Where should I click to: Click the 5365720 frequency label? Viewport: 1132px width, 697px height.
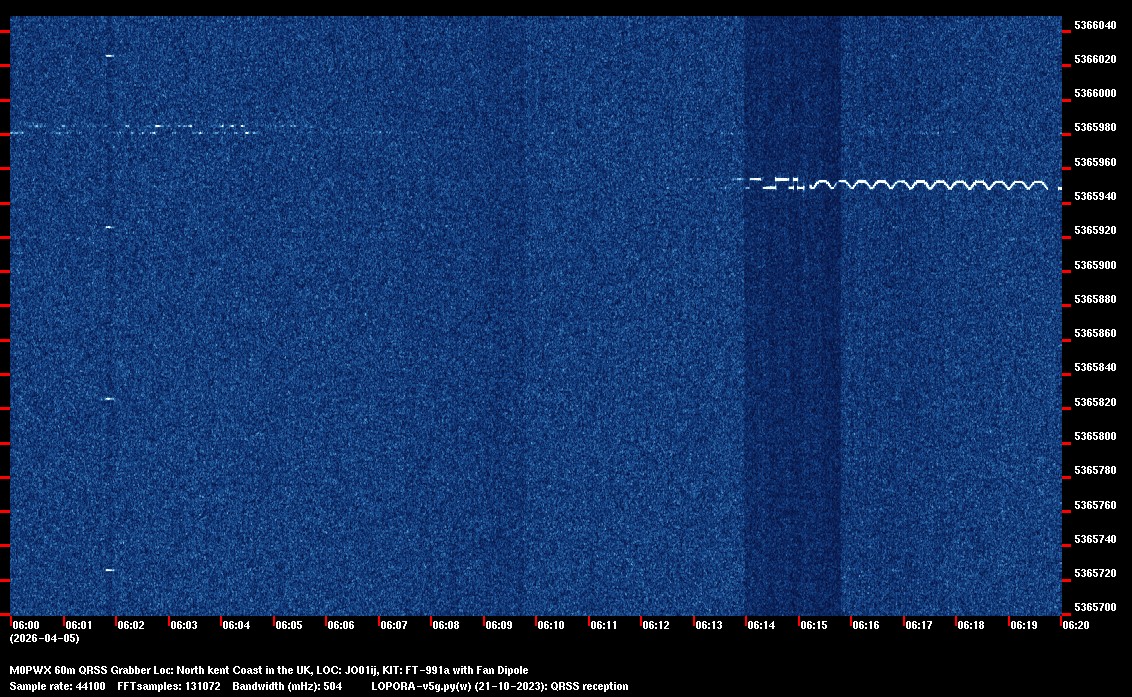point(1094,573)
